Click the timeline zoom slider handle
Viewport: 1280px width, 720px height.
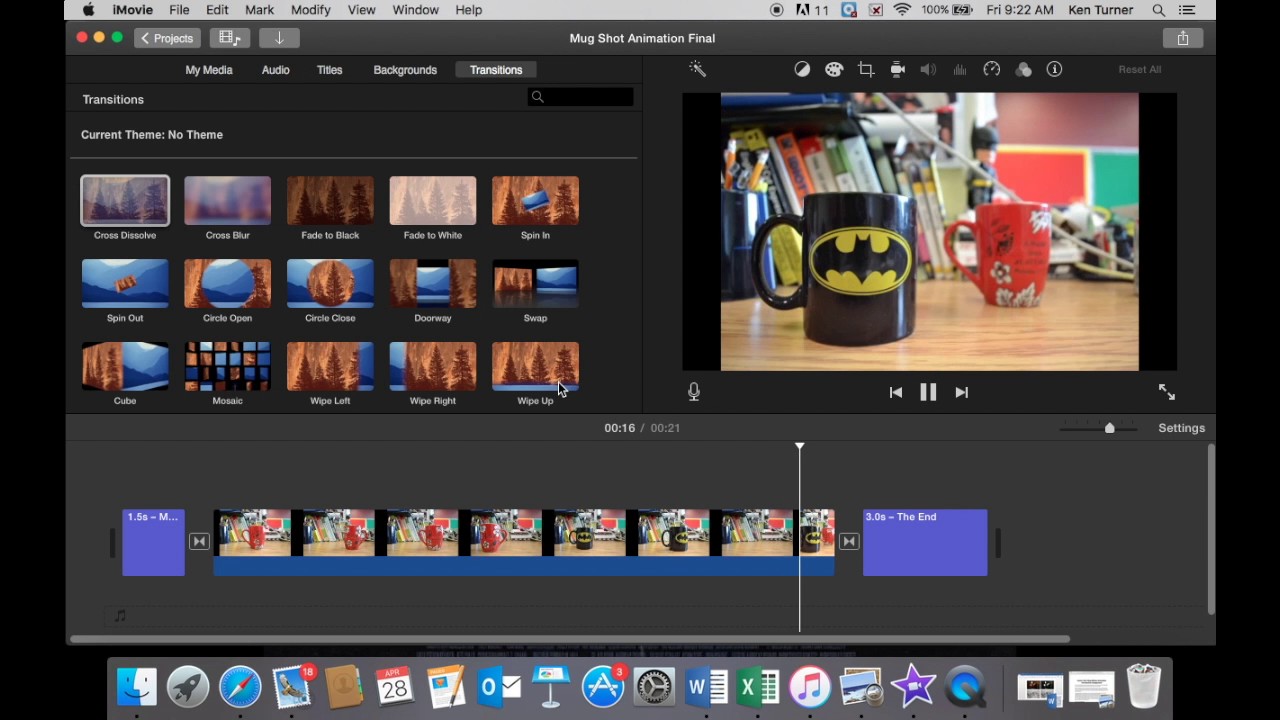point(1109,428)
